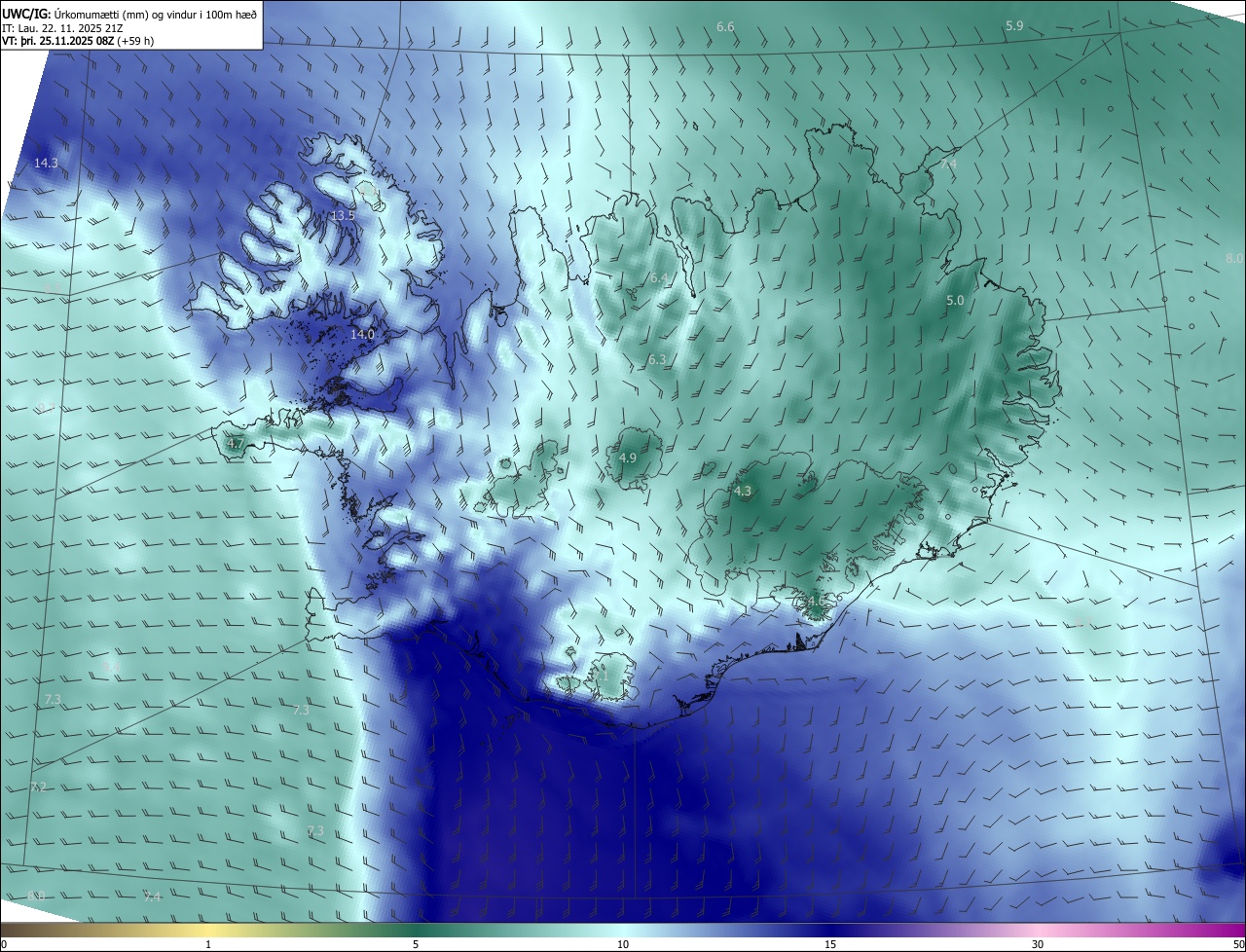Click the colour scale label '30'
The width and height of the screenshot is (1246, 952).
[x=1038, y=944]
